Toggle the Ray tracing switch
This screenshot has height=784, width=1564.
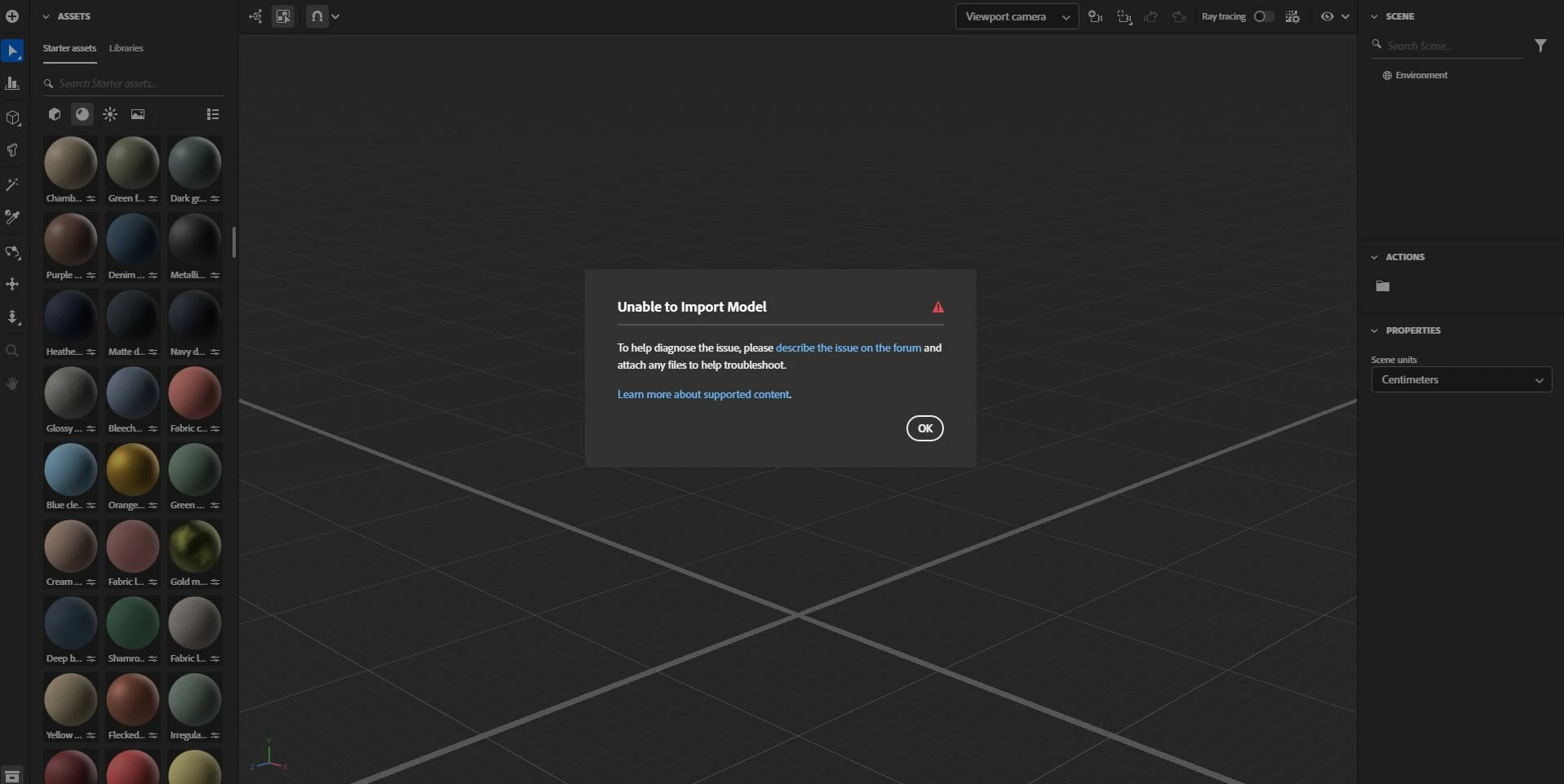click(1263, 16)
